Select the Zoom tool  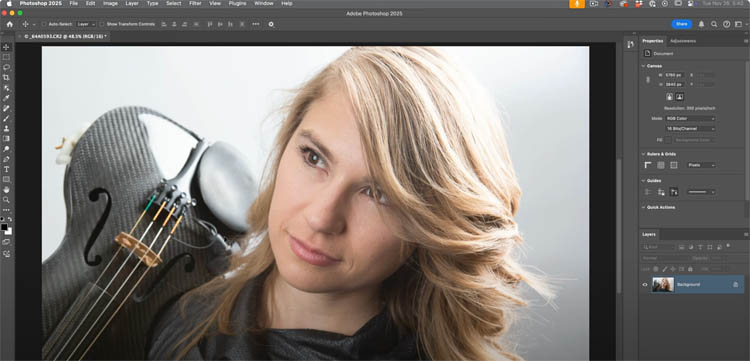[x=6, y=200]
